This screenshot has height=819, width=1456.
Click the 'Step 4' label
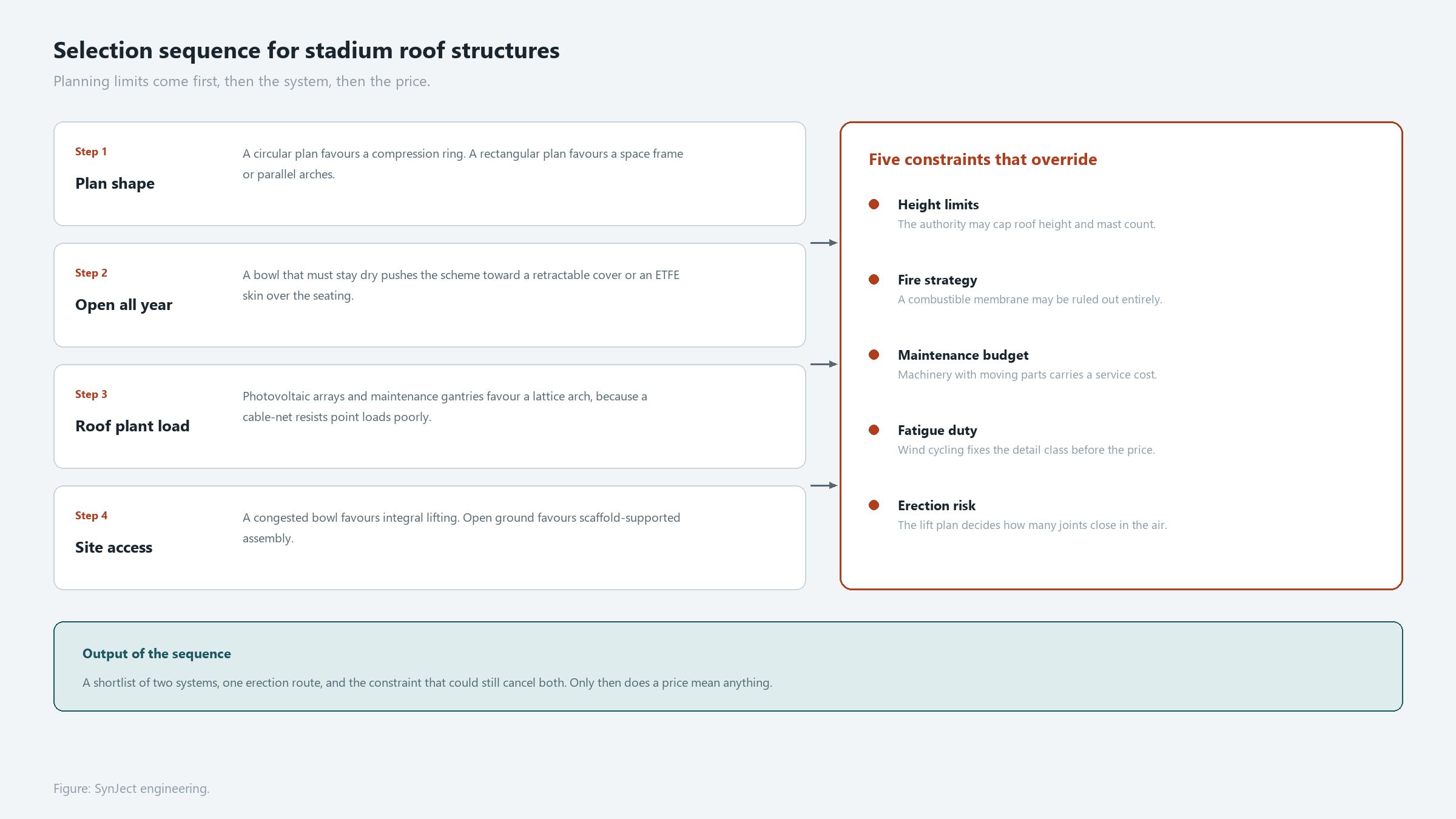[91, 516]
